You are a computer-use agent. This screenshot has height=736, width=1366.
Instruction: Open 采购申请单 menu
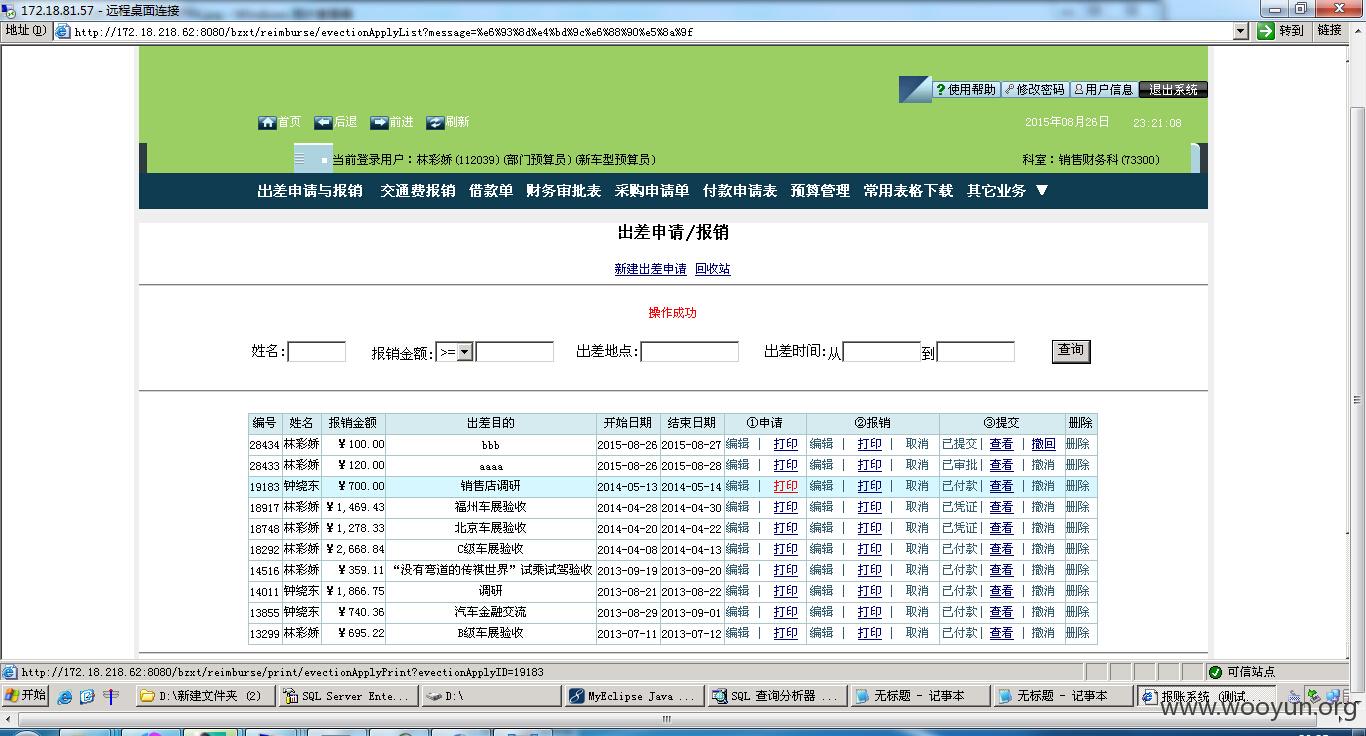point(652,190)
